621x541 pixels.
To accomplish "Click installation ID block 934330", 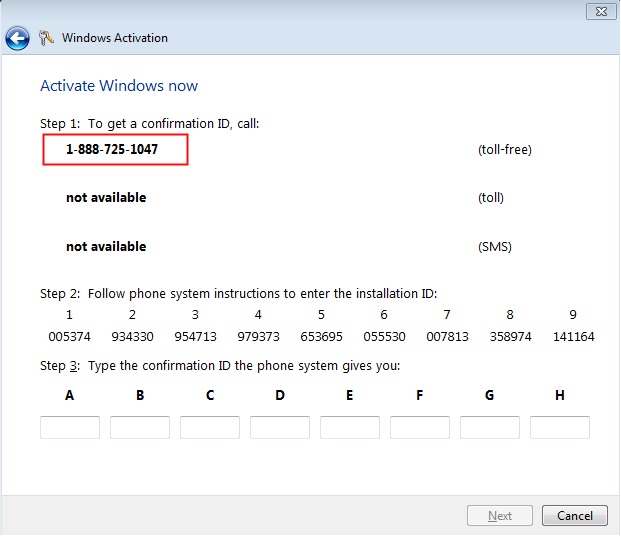I will [132, 337].
